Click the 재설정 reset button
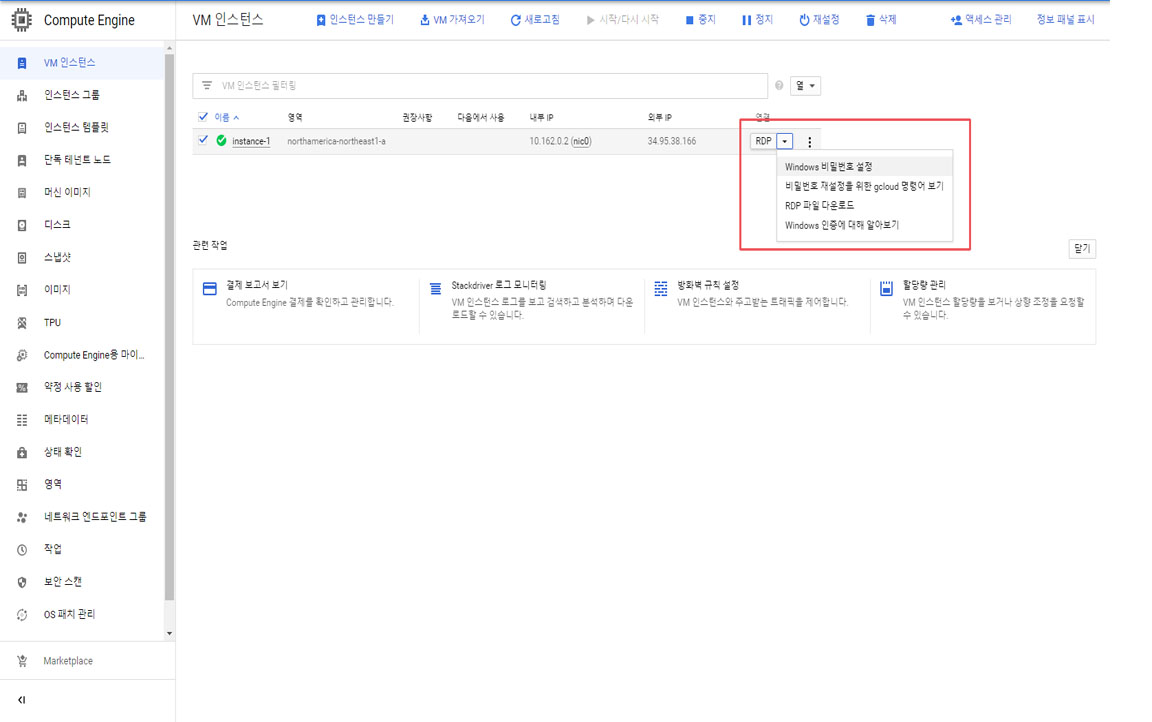Screen dimensions: 1152x722 (819, 20)
